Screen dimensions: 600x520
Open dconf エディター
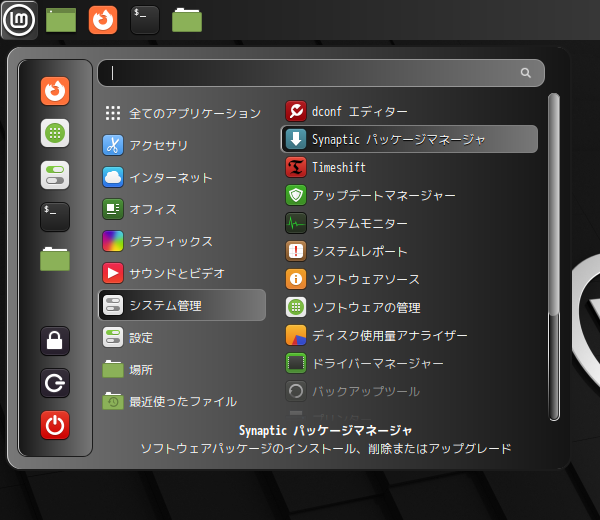(409, 111)
